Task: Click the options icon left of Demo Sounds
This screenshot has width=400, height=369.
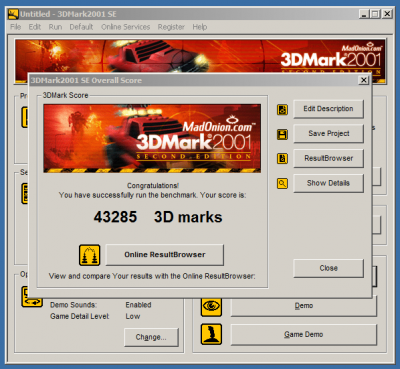Action: point(32,298)
